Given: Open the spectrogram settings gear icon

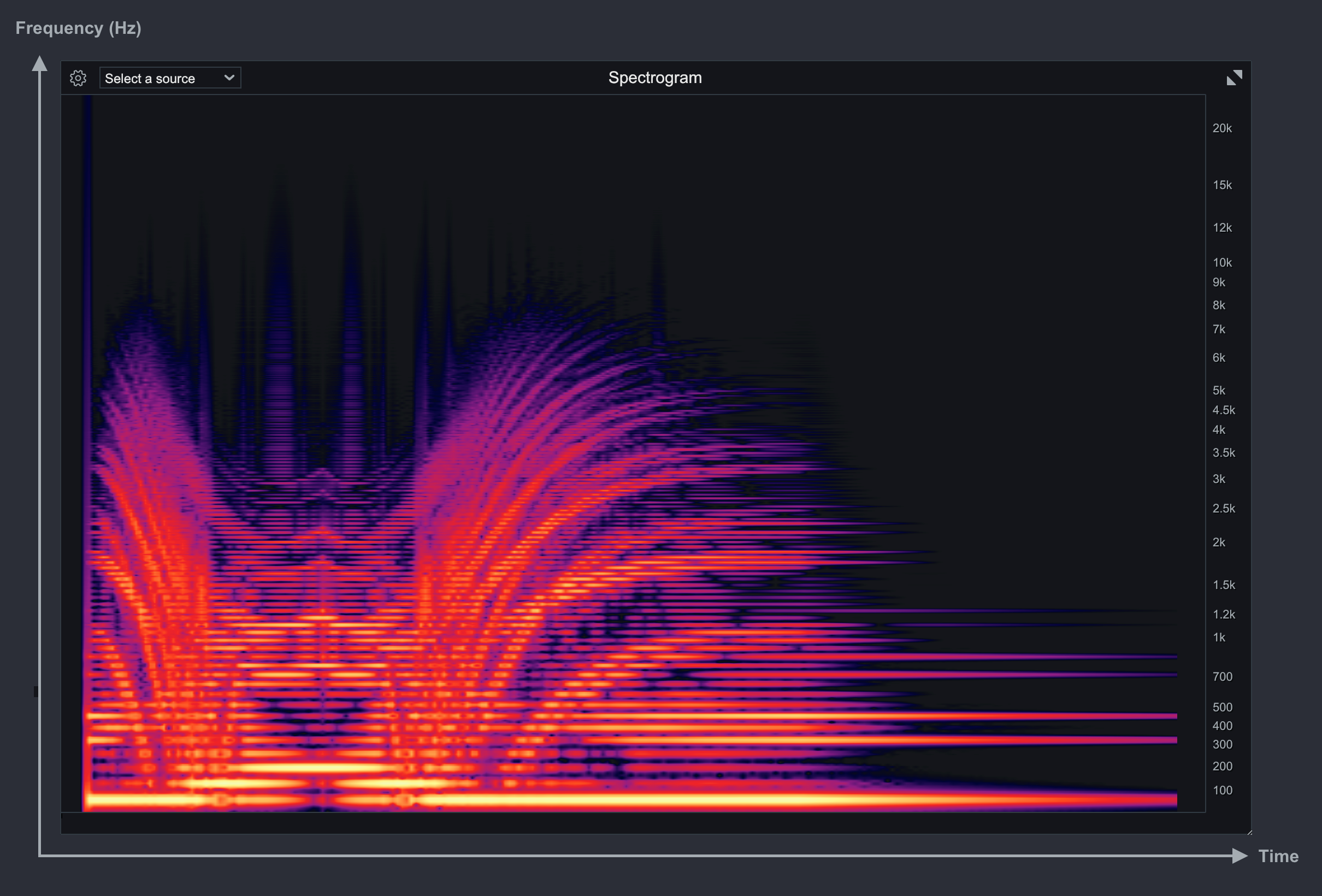Looking at the screenshot, I should [78, 78].
